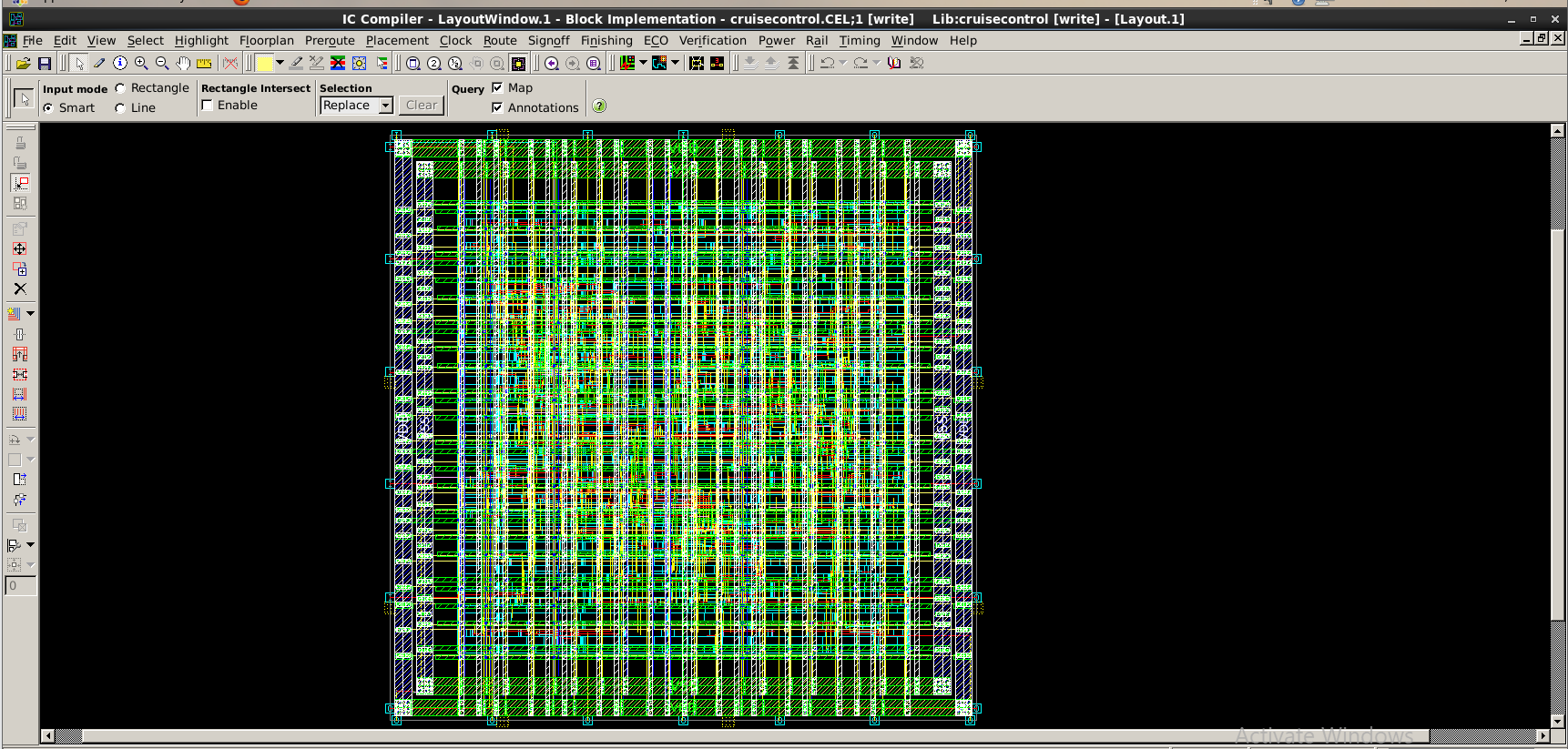This screenshot has height=749, width=1568.
Task: Click the X delete icon in left sidebar
Action: [x=20, y=288]
